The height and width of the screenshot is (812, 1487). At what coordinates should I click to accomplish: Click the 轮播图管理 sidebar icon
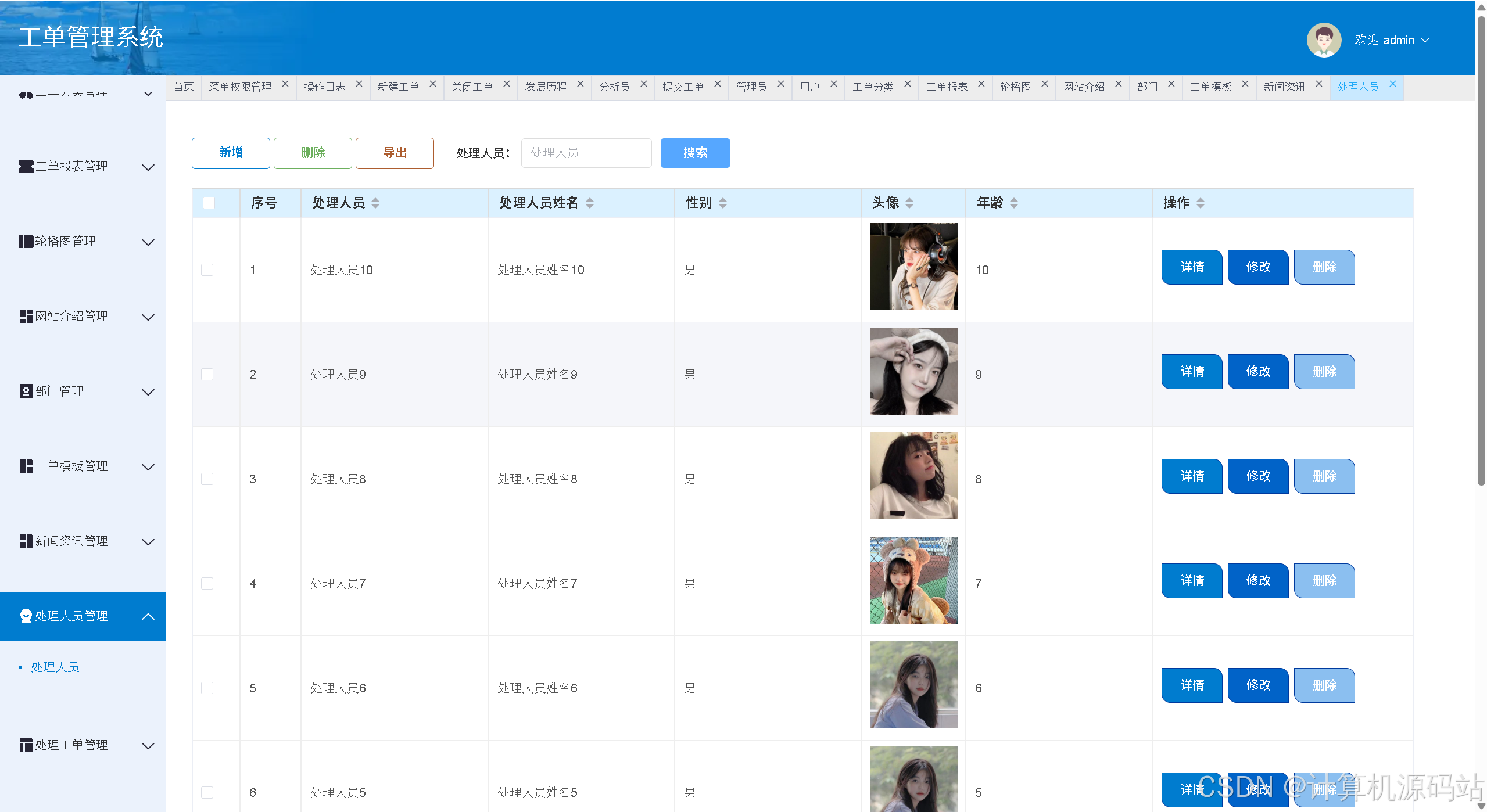26,242
